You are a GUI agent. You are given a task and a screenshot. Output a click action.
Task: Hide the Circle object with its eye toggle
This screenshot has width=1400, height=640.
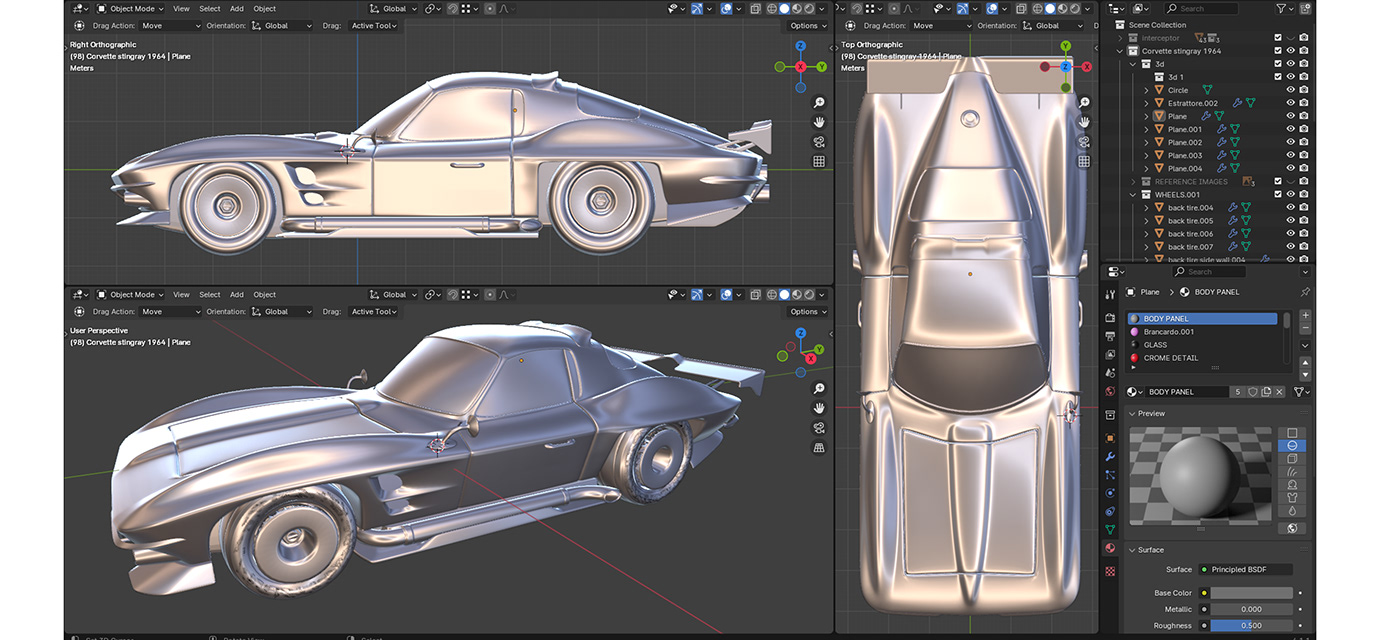coord(1291,90)
